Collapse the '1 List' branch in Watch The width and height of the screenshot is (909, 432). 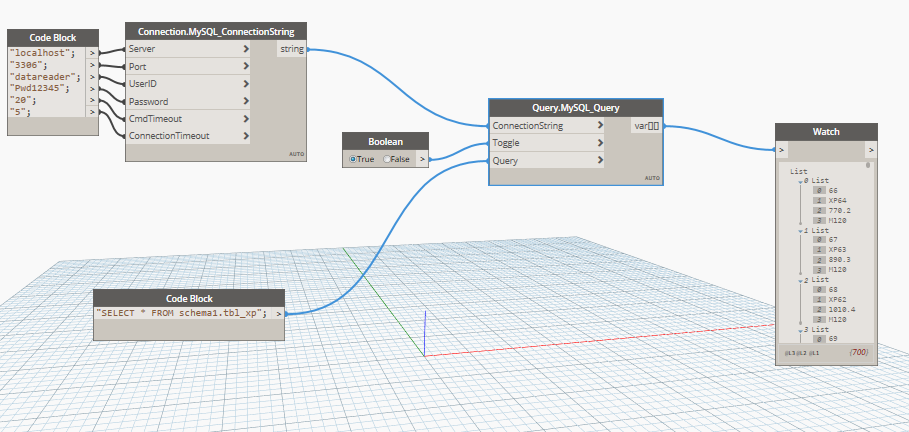click(801, 231)
